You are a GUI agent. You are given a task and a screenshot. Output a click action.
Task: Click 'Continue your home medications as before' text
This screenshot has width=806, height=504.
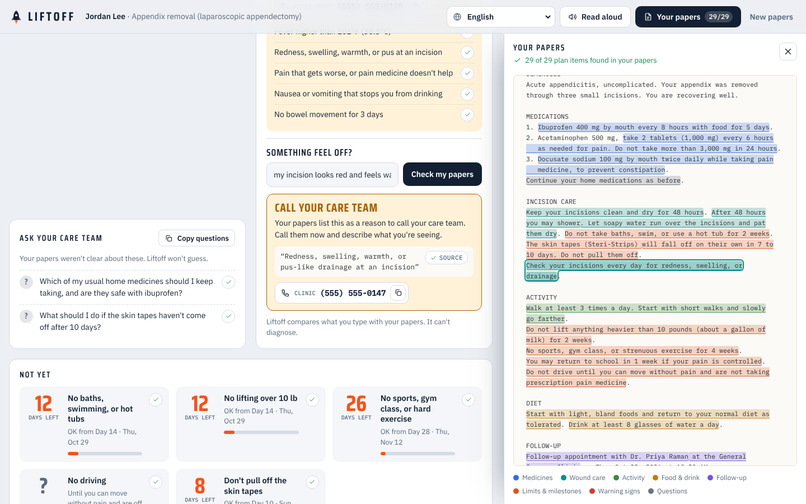[x=603, y=181]
